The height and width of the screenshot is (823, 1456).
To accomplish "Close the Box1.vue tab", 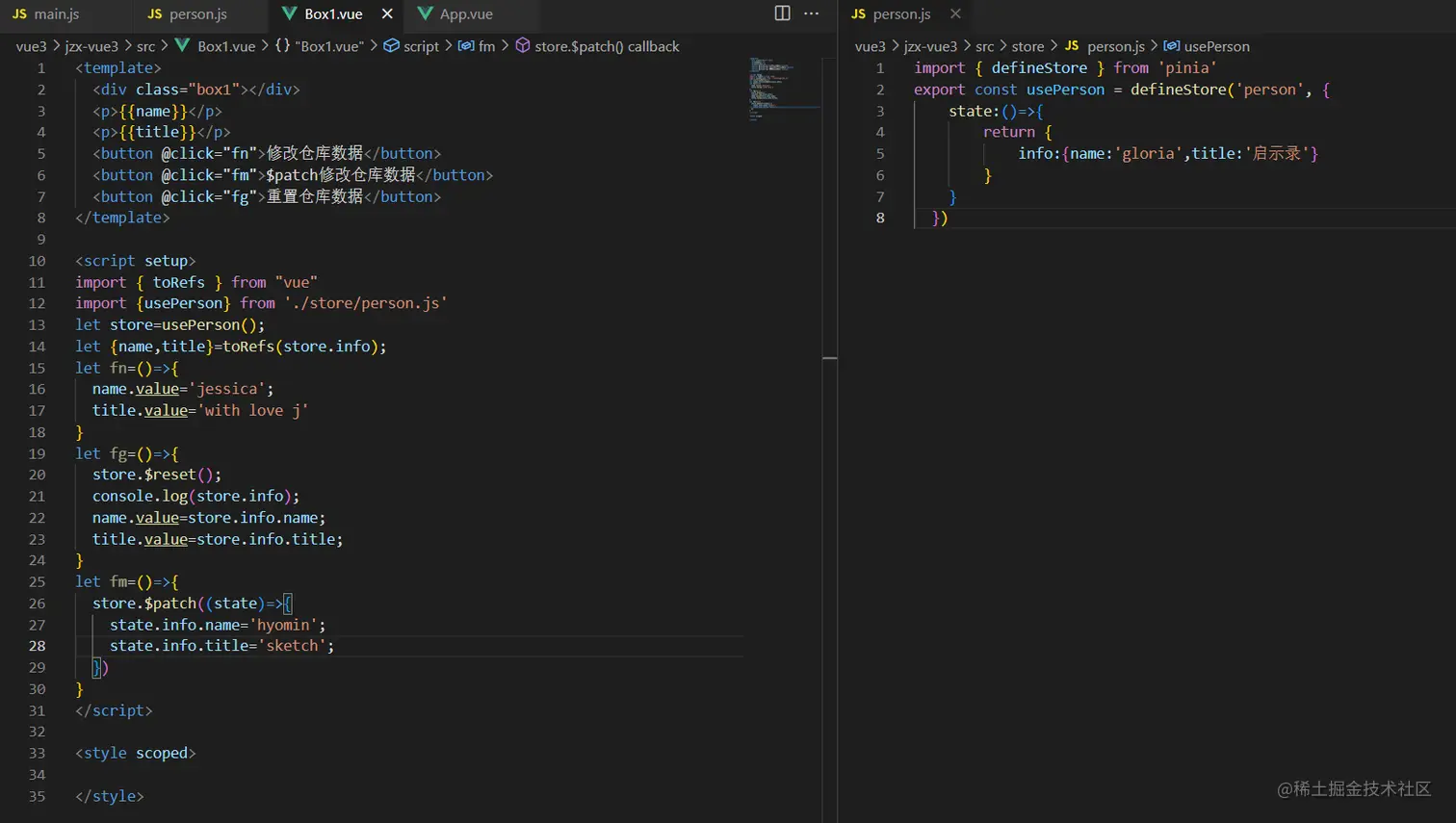I will click(387, 13).
